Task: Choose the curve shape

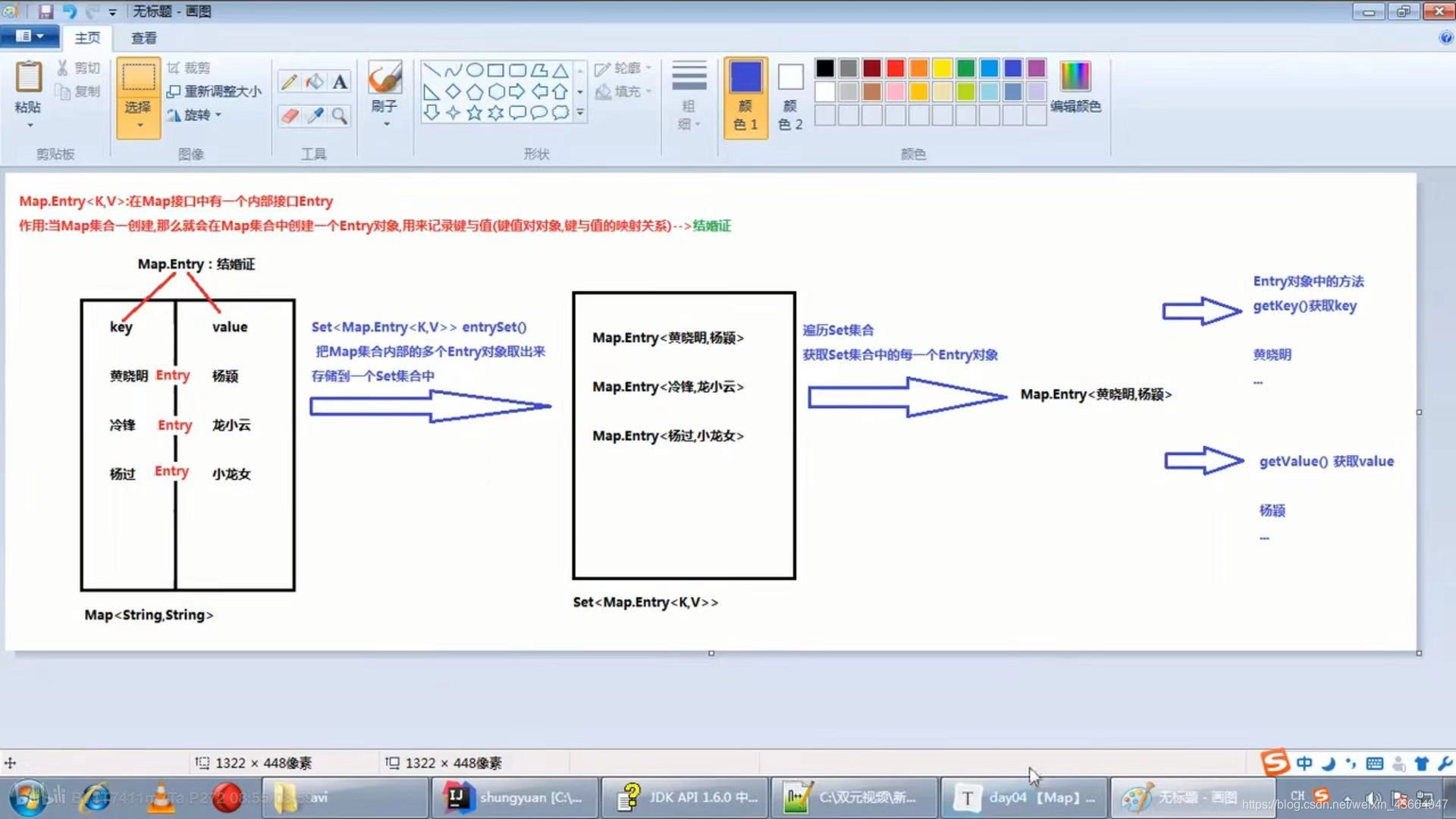Action: click(453, 71)
